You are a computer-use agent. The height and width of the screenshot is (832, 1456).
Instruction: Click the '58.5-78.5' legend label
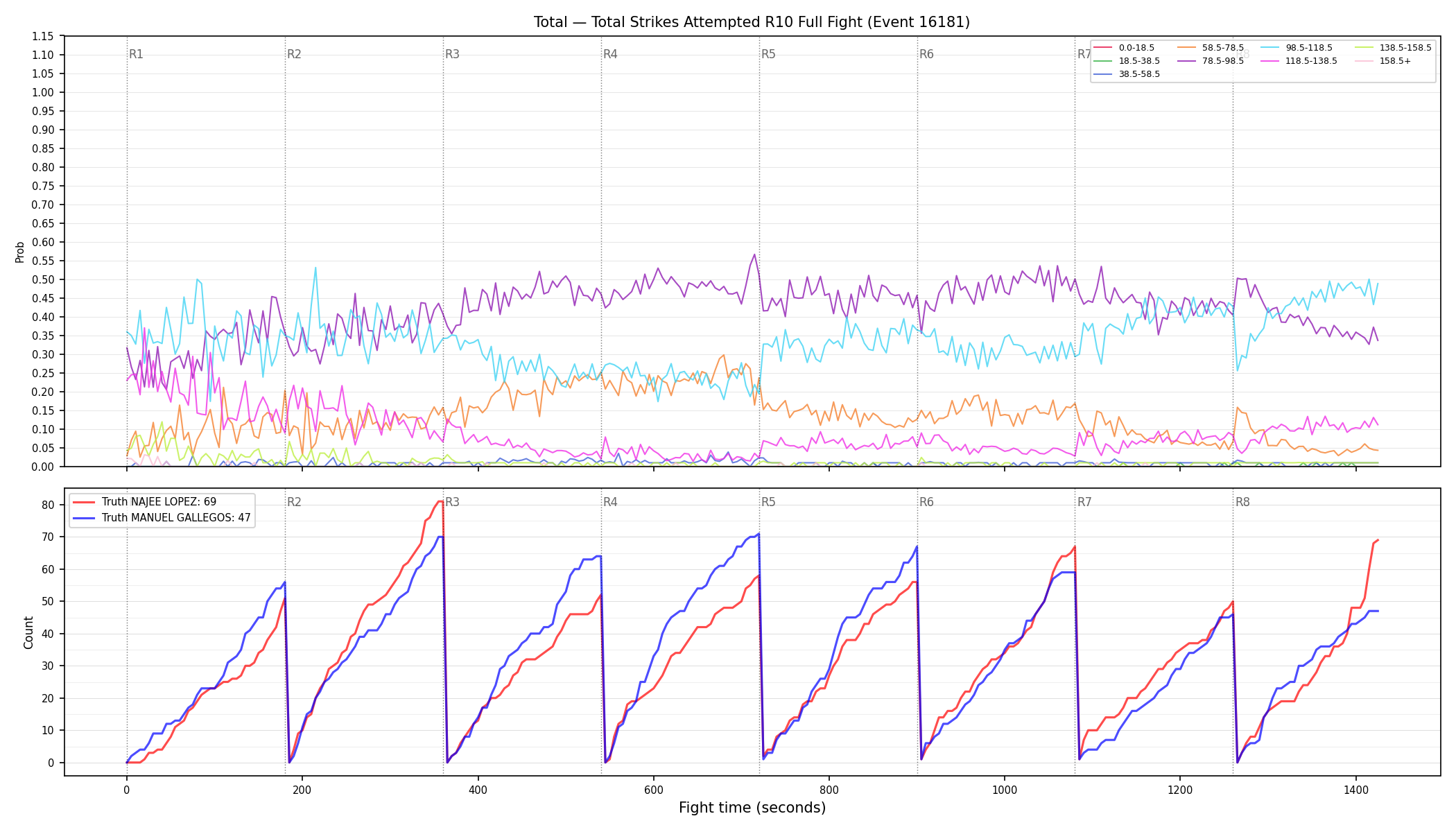pos(1223,48)
